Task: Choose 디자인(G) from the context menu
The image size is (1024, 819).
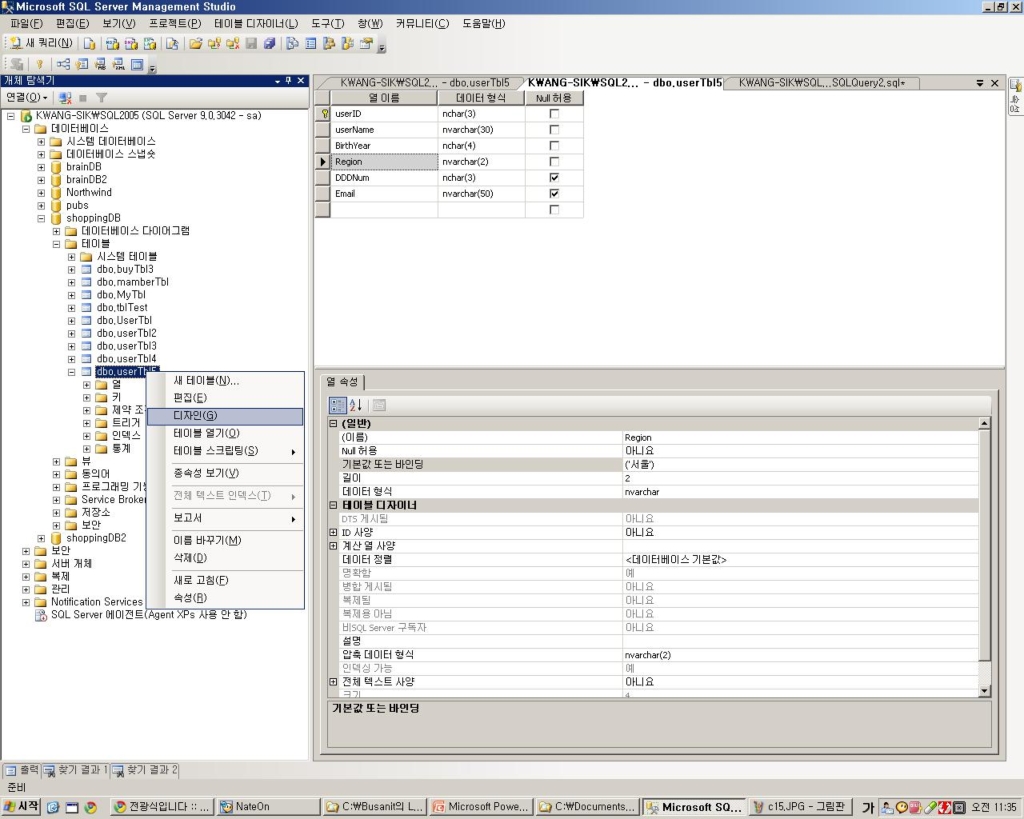Action: point(225,415)
